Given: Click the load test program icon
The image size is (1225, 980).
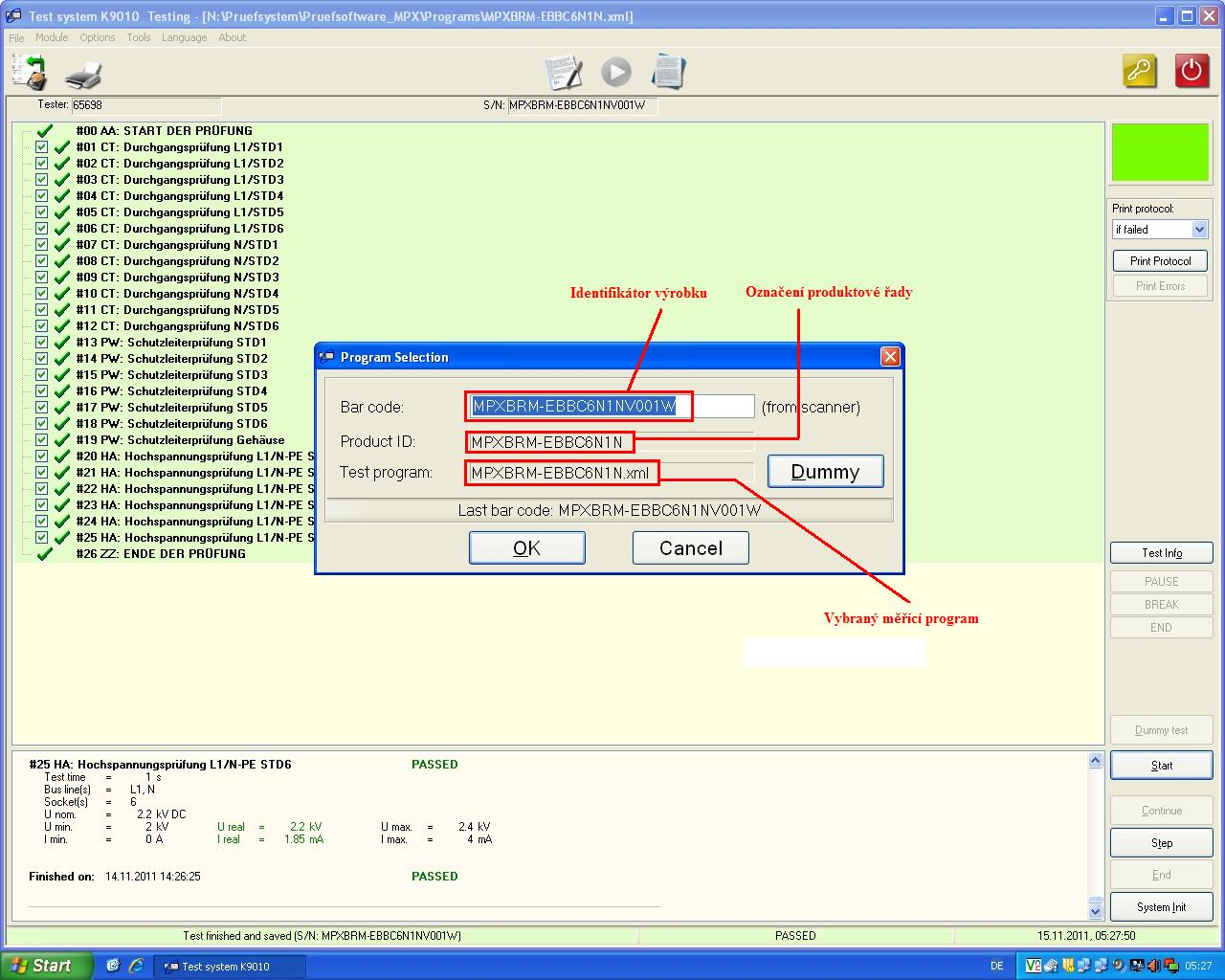Looking at the screenshot, I should coord(29,73).
